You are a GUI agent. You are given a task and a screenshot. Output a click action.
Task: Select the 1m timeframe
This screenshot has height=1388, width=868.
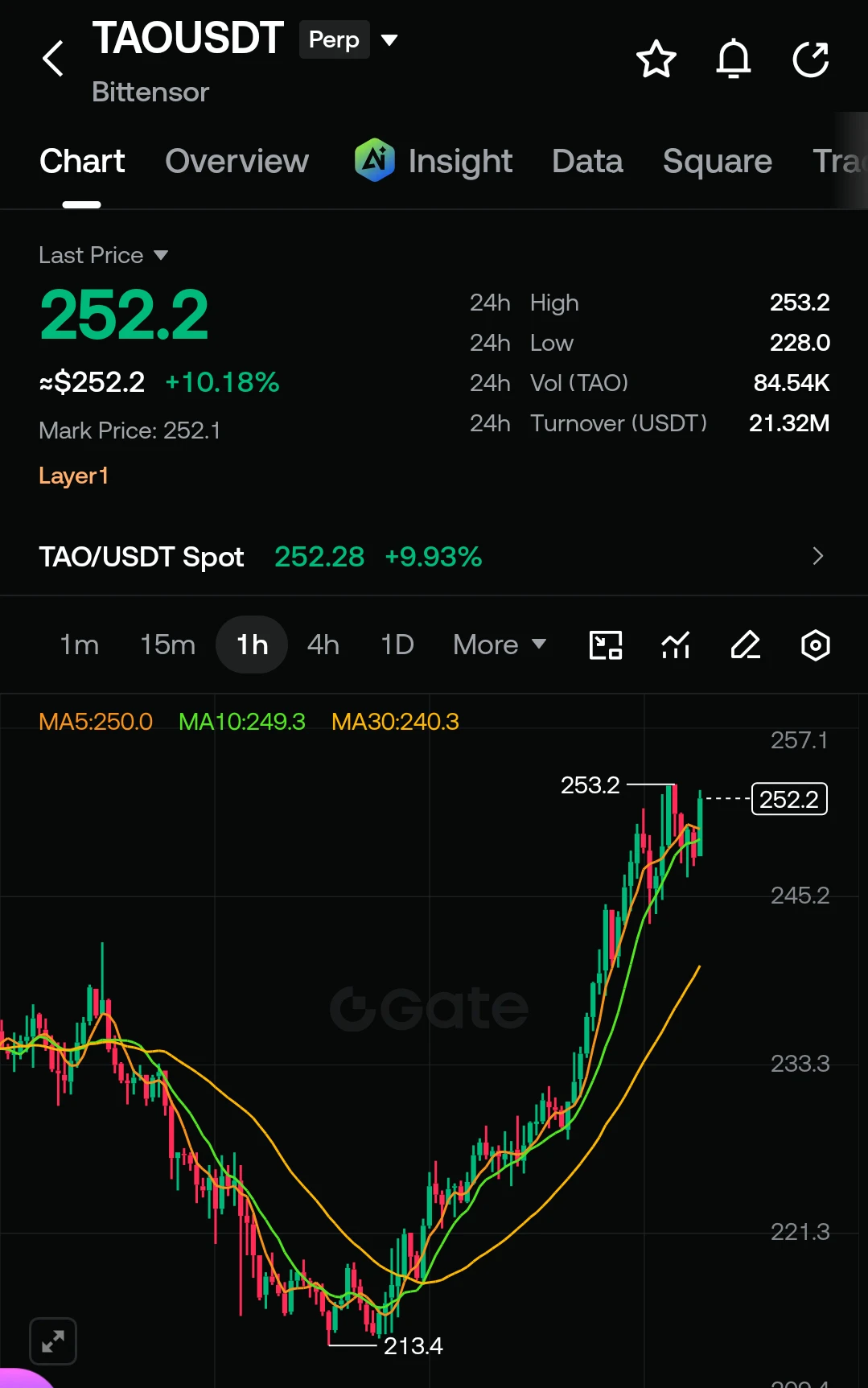coord(79,645)
